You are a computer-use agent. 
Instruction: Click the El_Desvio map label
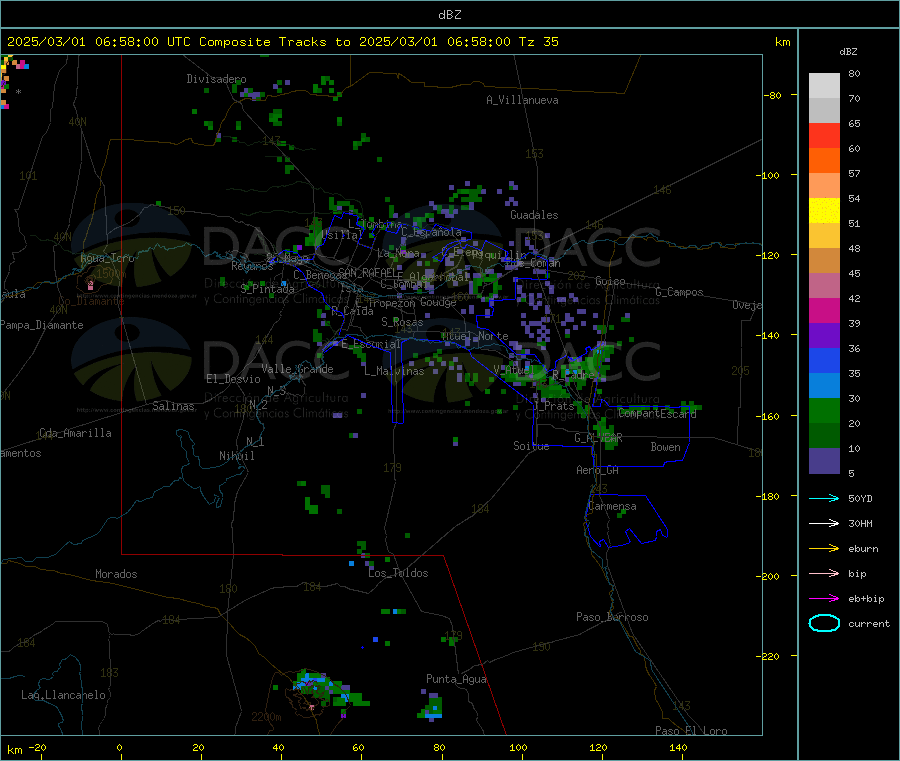(x=234, y=379)
